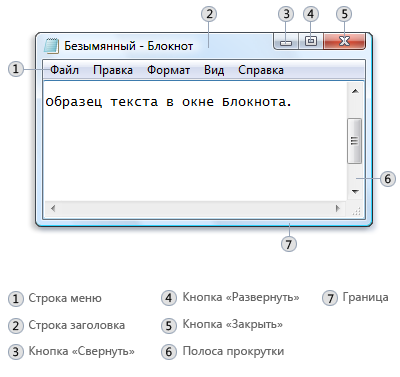Click the vertical scrollbar thumb
Screen dimensions: 400x377
click(354, 141)
